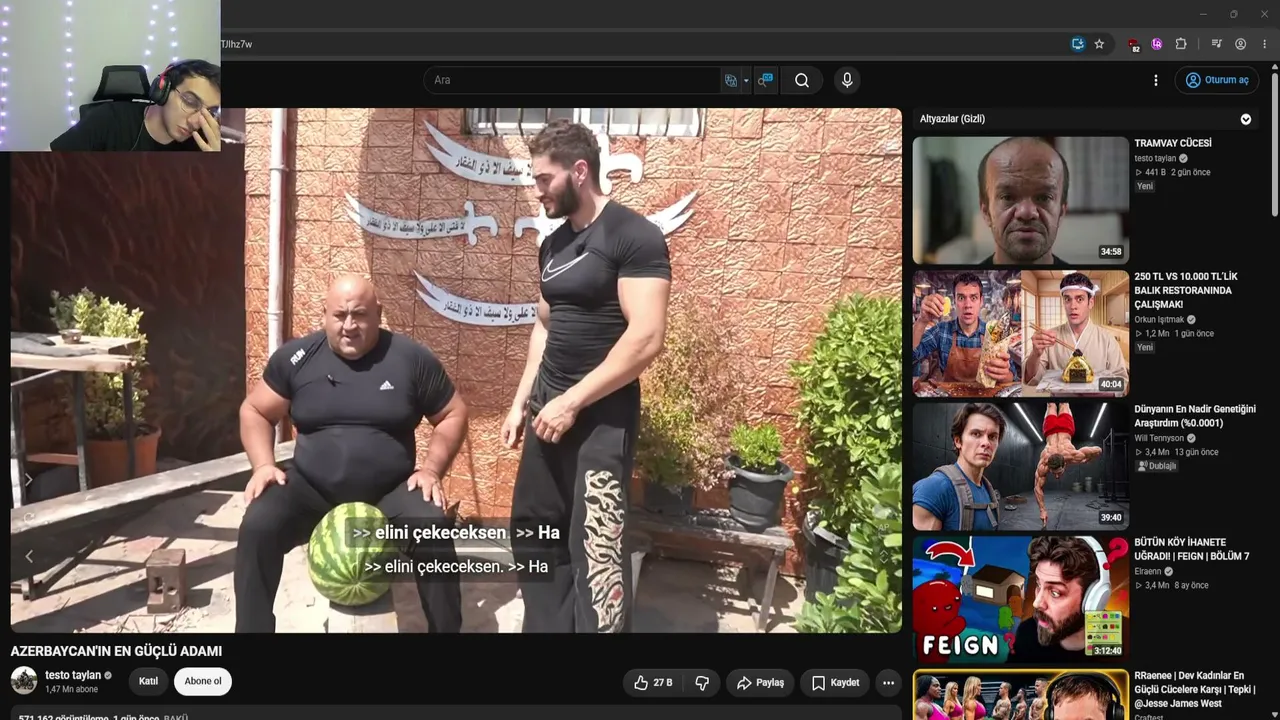
Task: Open the translate icon in the search bar
Action: (x=731, y=80)
